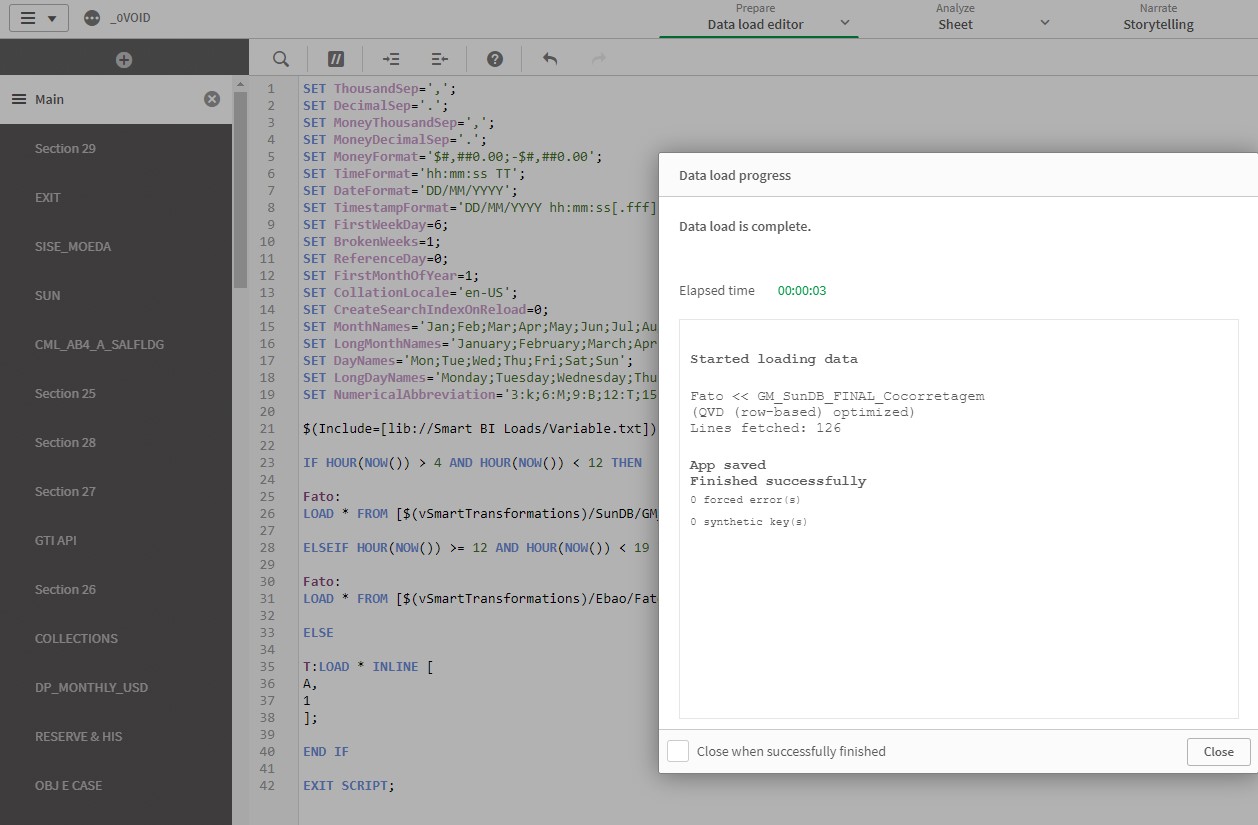Viewport: 1258px width, 825px height.
Task: Click the sections list scrollbar
Action: coord(240,190)
